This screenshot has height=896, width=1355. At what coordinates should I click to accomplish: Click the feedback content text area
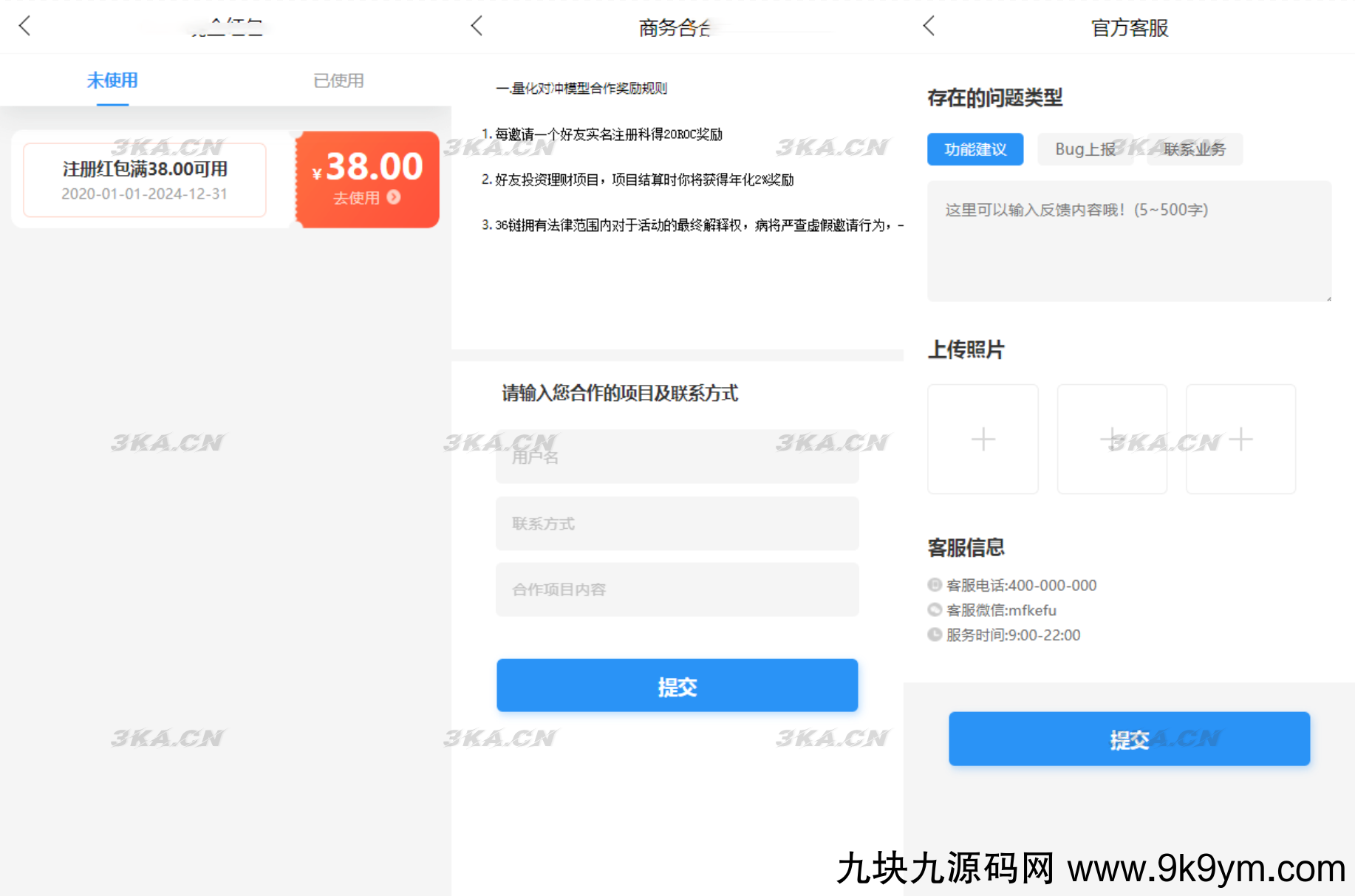tap(1129, 241)
